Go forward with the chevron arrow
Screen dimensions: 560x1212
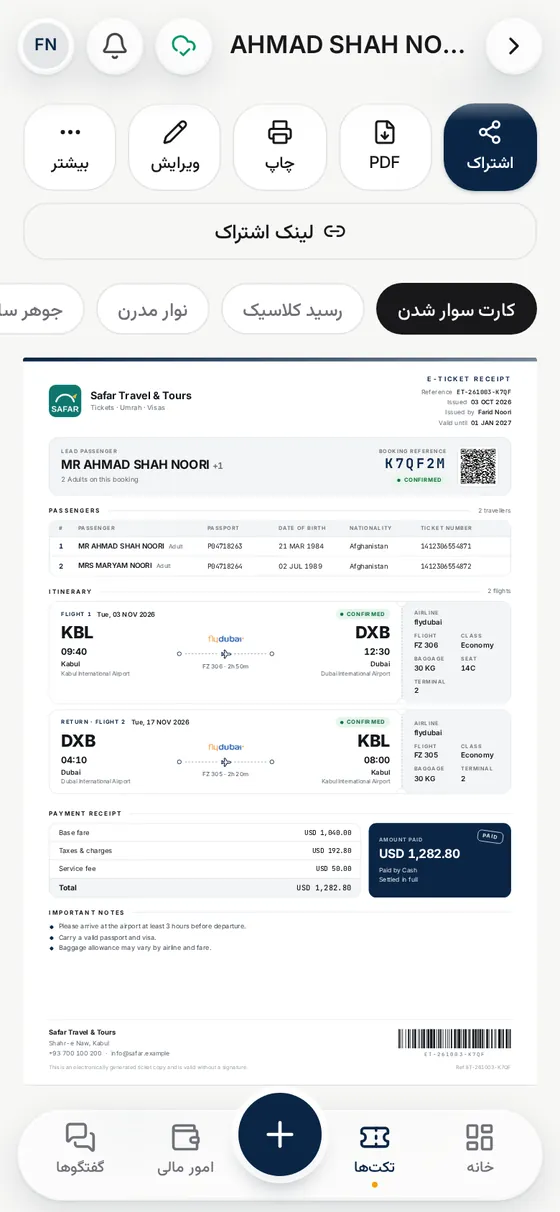click(514, 46)
